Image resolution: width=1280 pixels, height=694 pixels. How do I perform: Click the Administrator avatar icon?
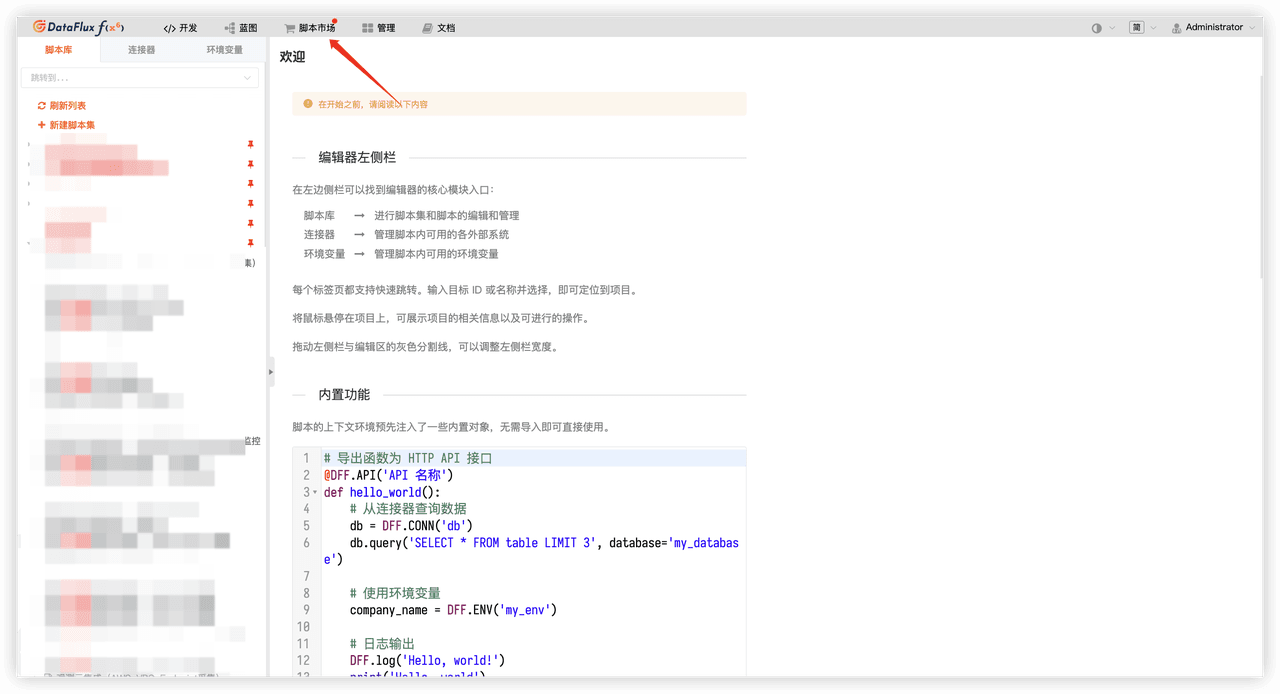point(1177,28)
